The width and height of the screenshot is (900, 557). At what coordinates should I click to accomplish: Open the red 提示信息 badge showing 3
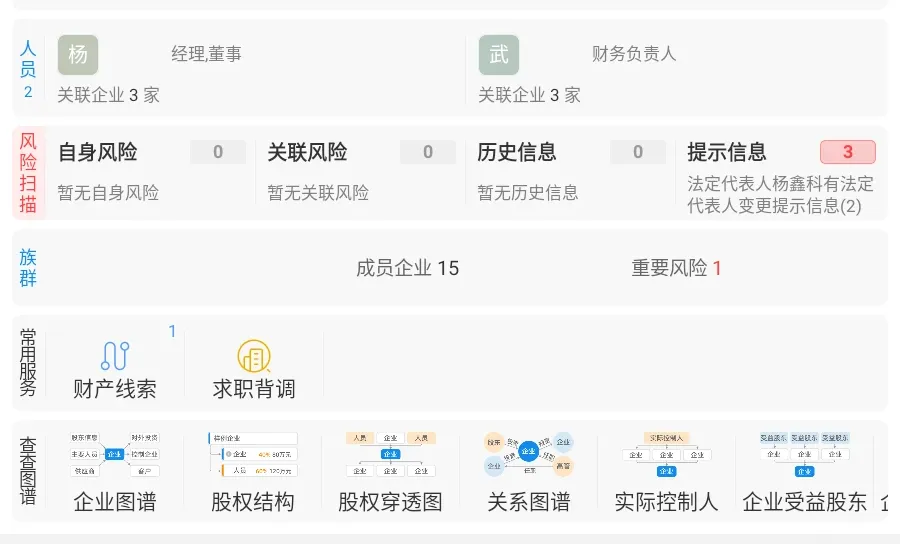point(848,152)
